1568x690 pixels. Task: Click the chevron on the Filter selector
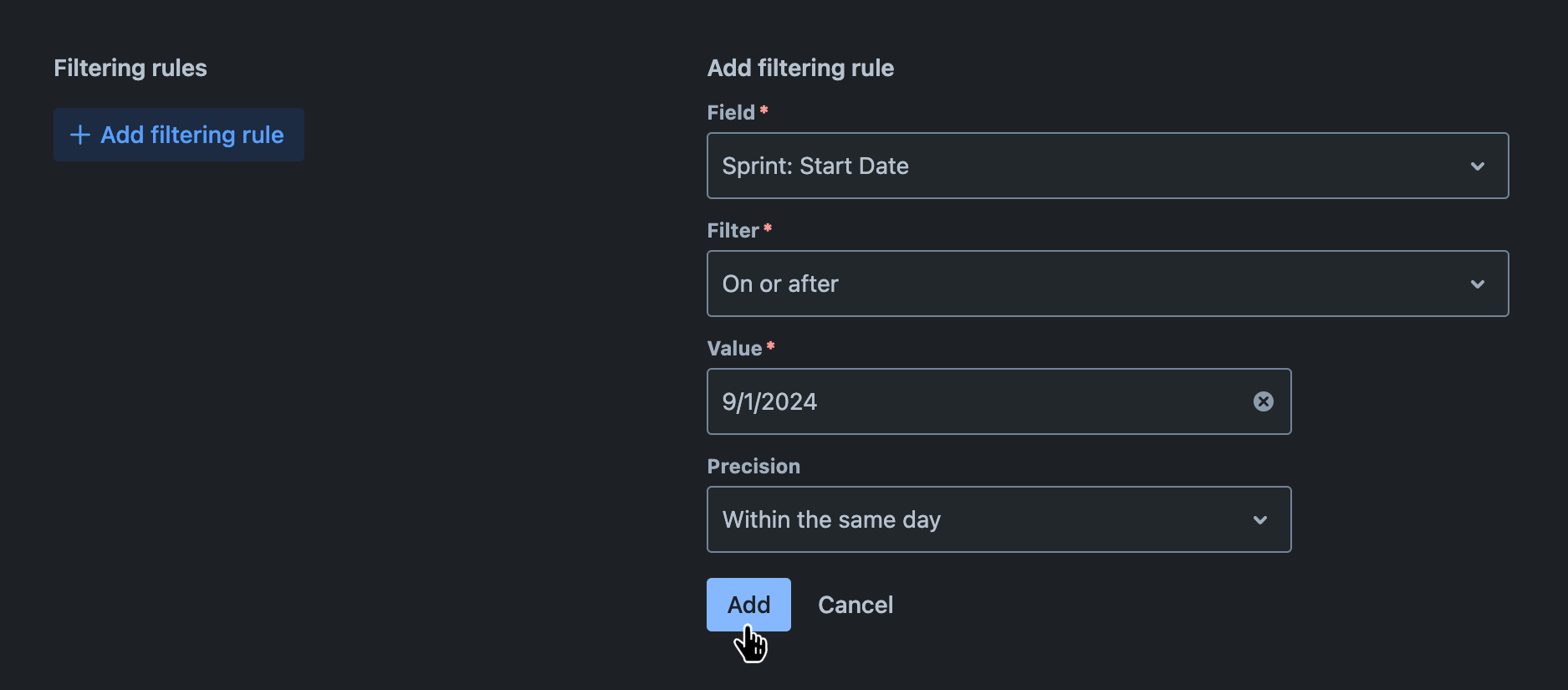(1478, 284)
